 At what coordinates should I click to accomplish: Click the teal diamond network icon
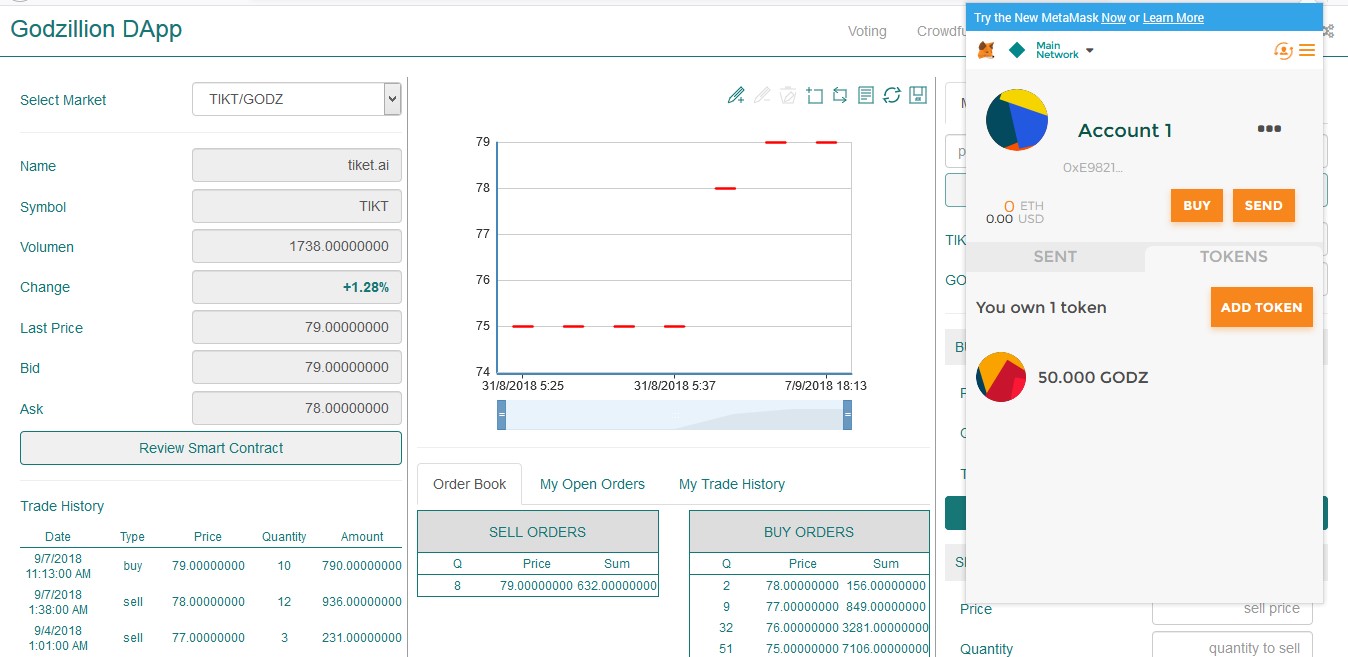pos(1017,50)
